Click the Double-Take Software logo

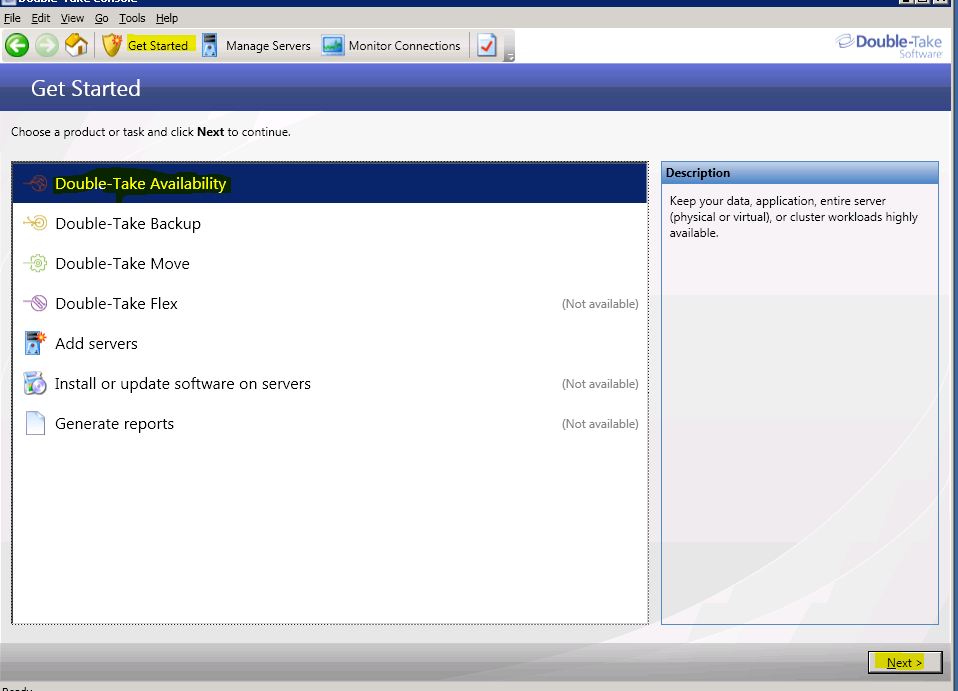click(x=889, y=46)
